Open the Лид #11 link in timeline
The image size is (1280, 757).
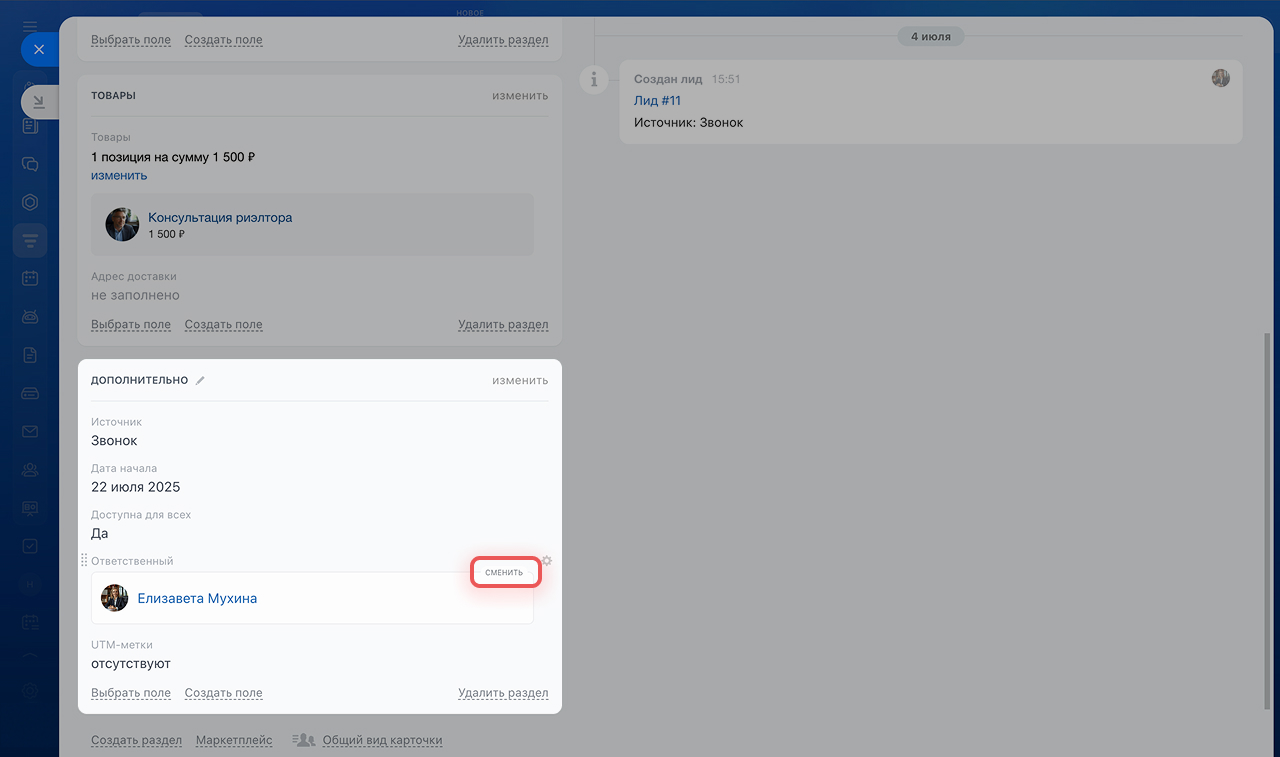pyautogui.click(x=657, y=100)
